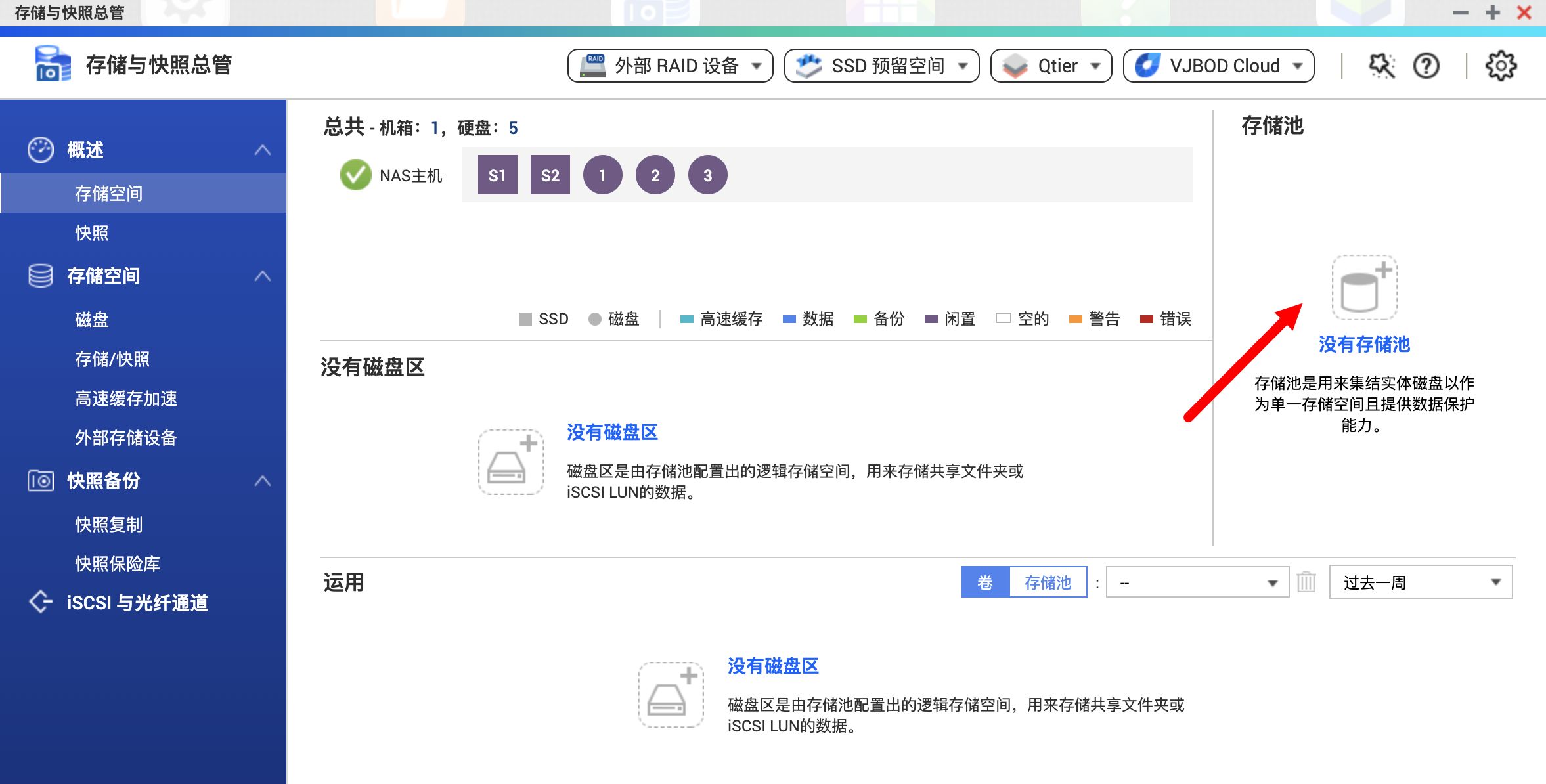Click the 高速缓存 legend color swatch

pyautogui.click(x=686, y=319)
